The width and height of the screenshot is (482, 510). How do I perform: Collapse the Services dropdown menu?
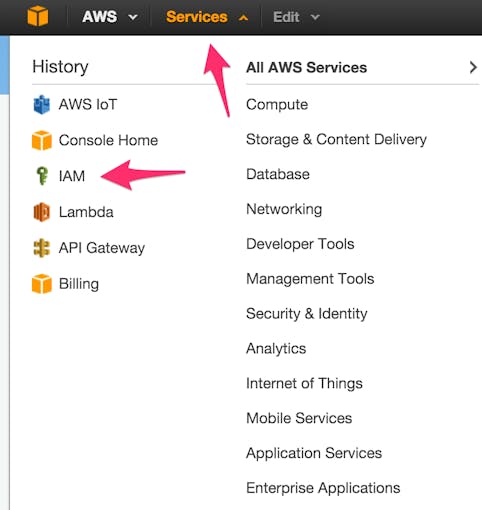click(x=207, y=17)
